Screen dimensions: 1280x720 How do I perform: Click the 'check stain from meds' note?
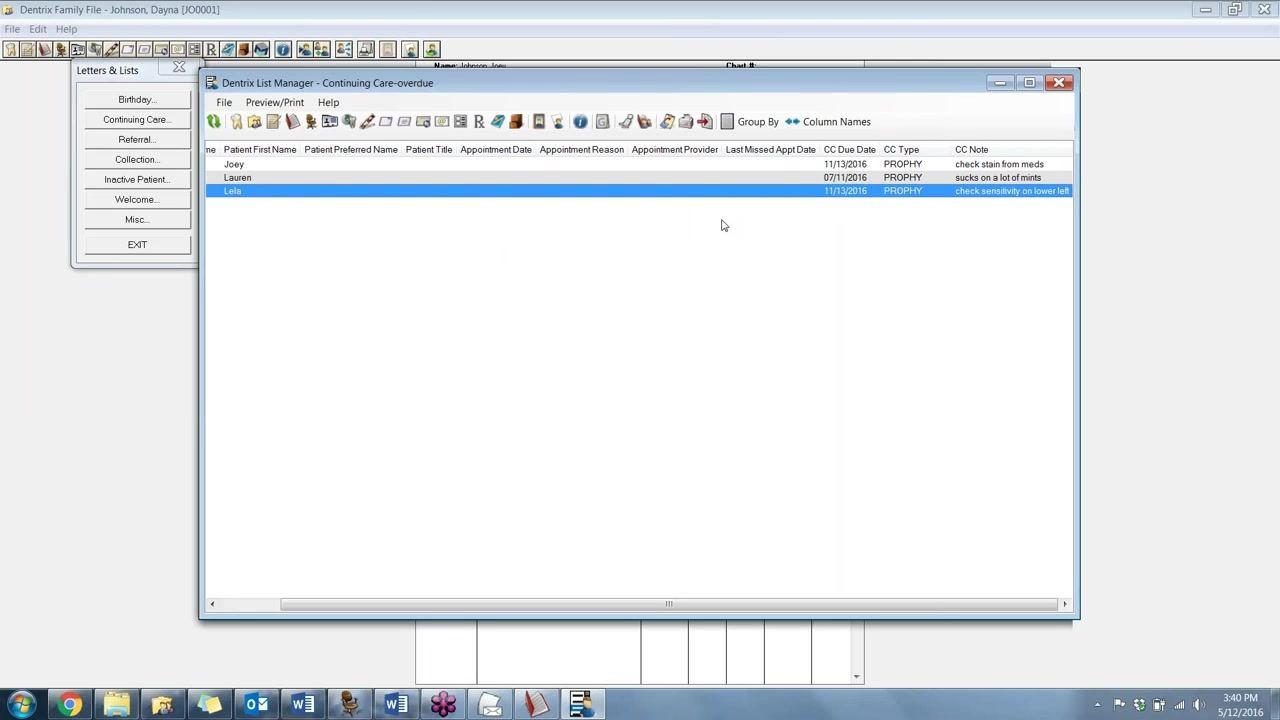(999, 164)
